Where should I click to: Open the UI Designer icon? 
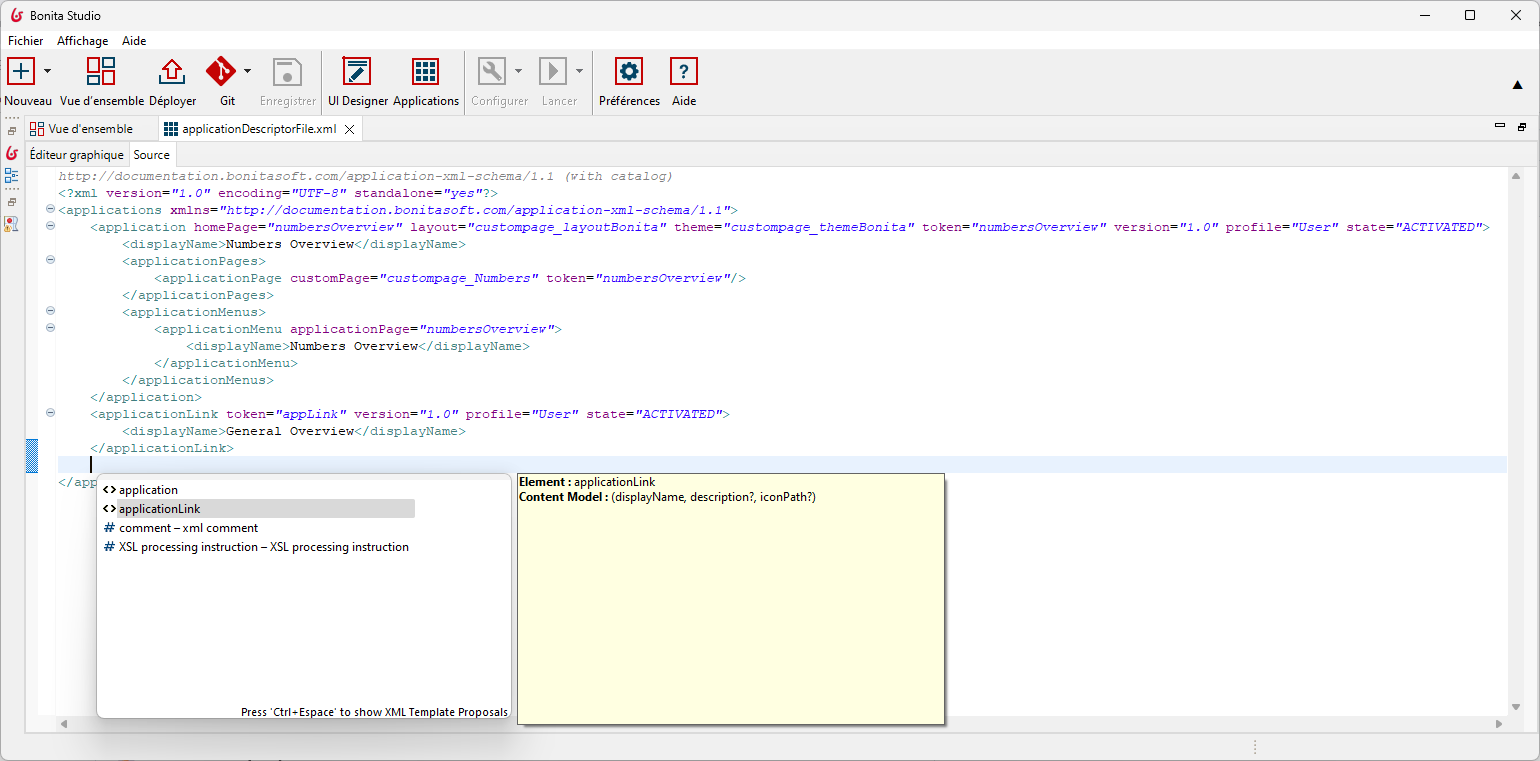(x=356, y=71)
